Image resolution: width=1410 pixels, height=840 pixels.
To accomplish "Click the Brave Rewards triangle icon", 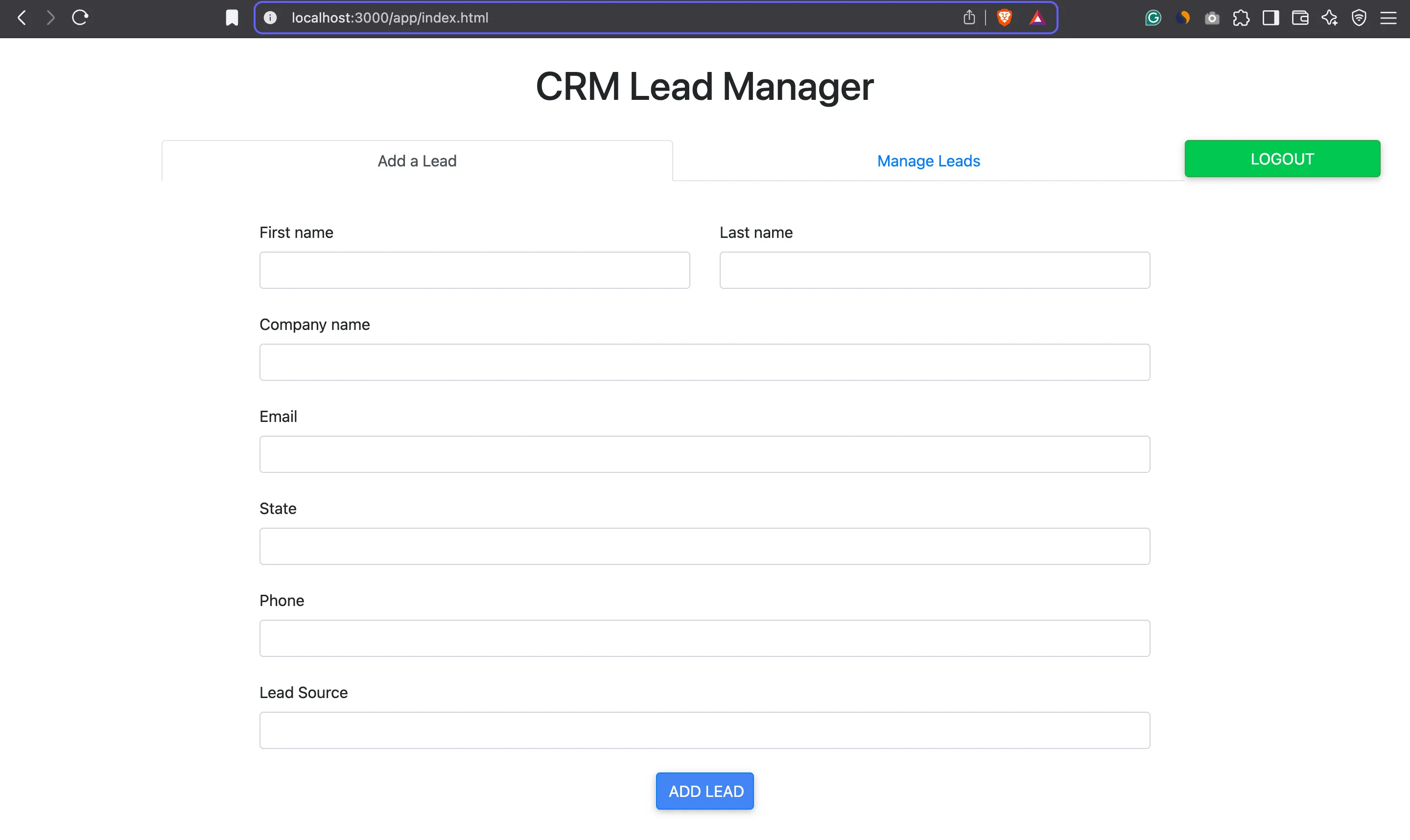I will pyautogui.click(x=1037, y=18).
